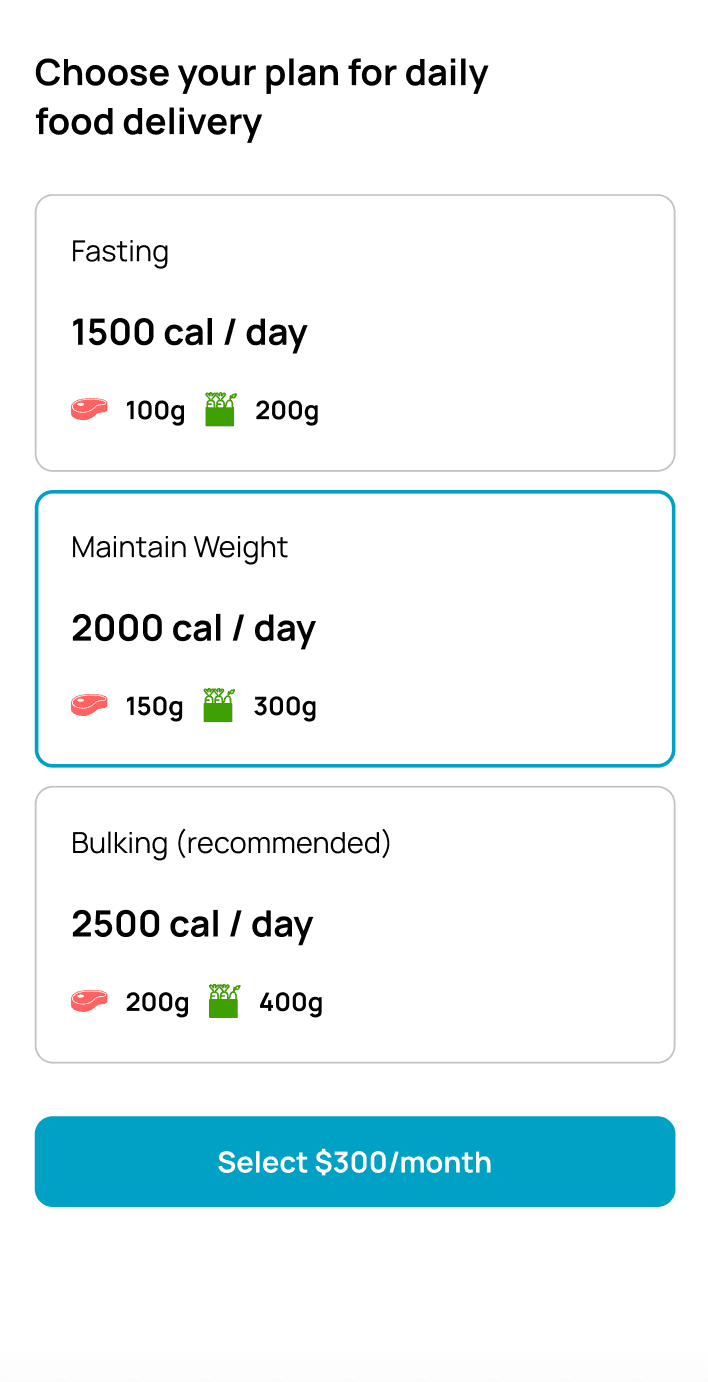Screen dimensions: 708x1382
Task: Click the vegetable bag icon in Bulking plan
Action: 224,1001
